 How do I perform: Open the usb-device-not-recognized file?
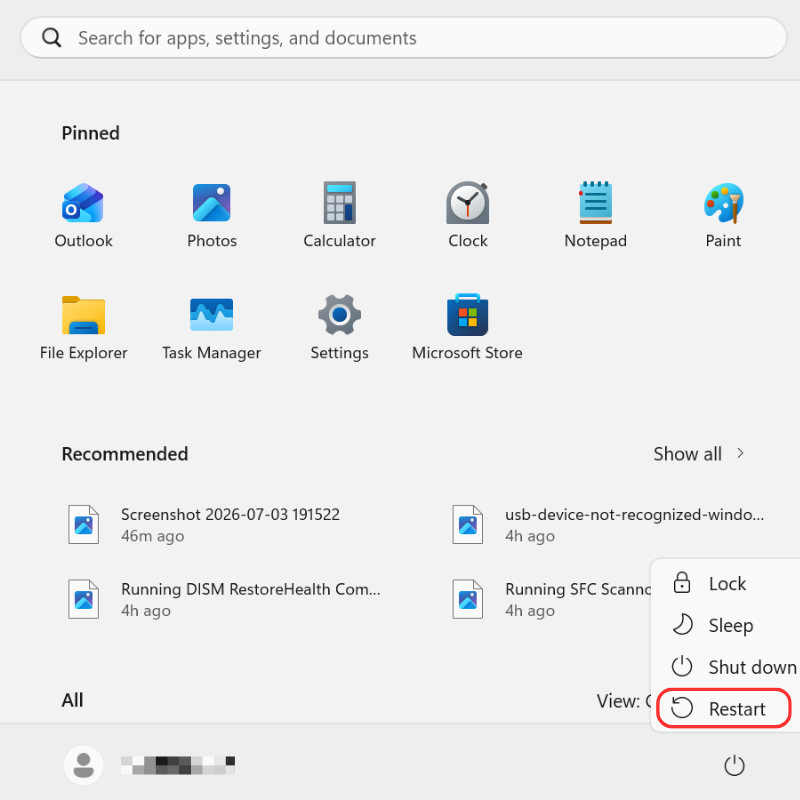point(608,524)
